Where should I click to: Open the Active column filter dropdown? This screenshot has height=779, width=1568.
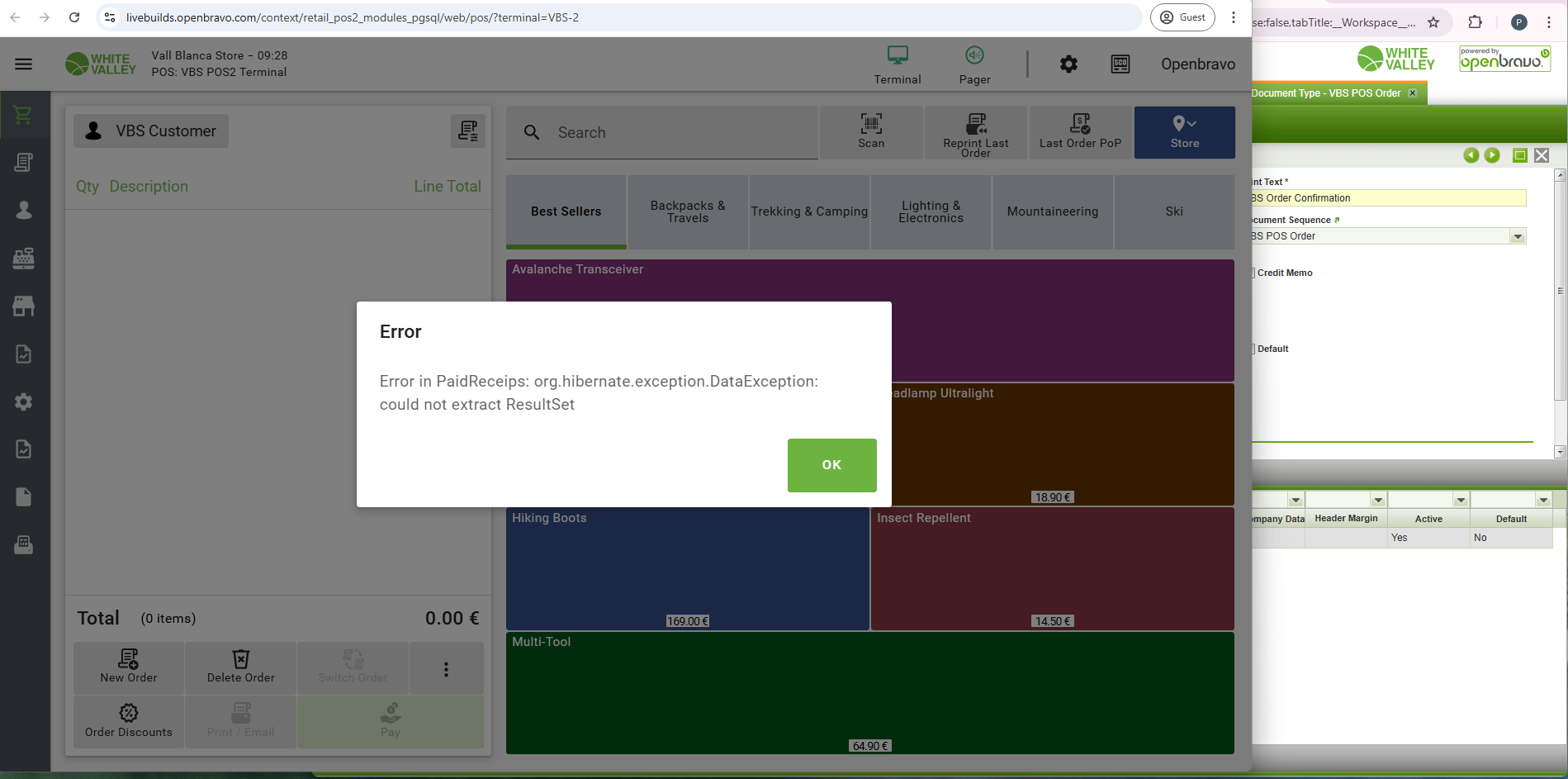tap(1460, 501)
